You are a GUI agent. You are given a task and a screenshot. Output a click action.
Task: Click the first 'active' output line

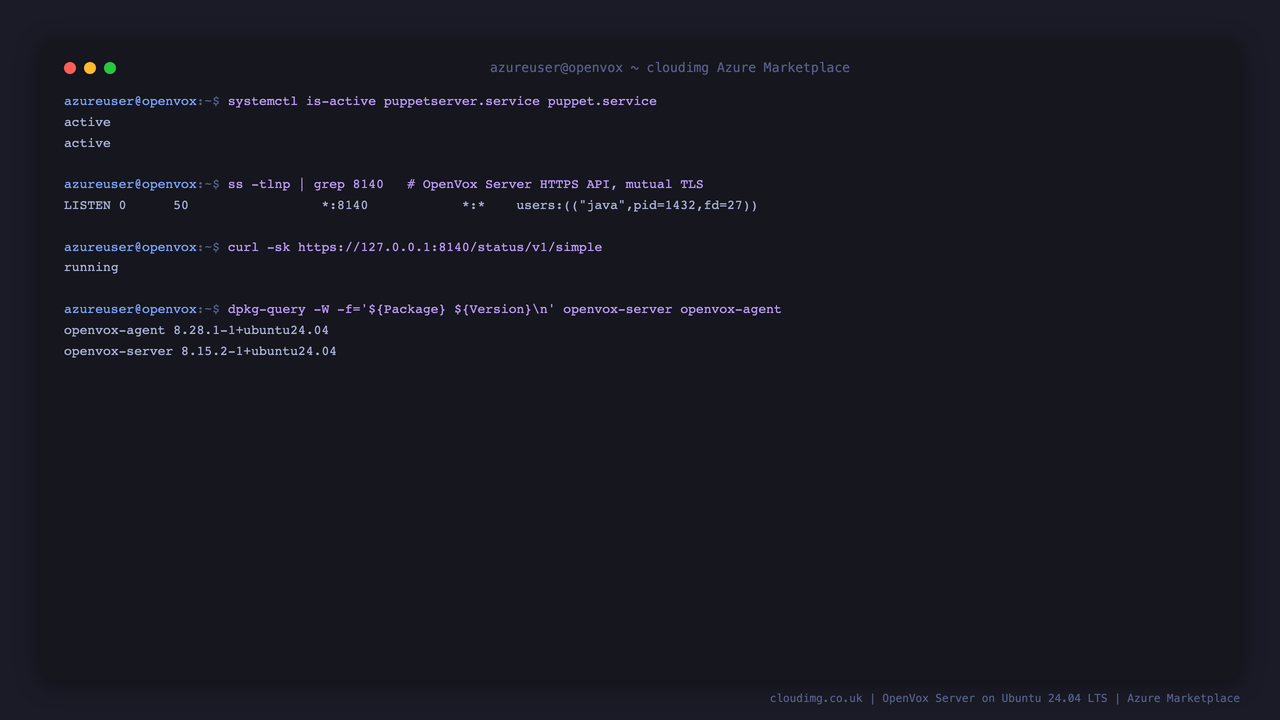[87, 122]
